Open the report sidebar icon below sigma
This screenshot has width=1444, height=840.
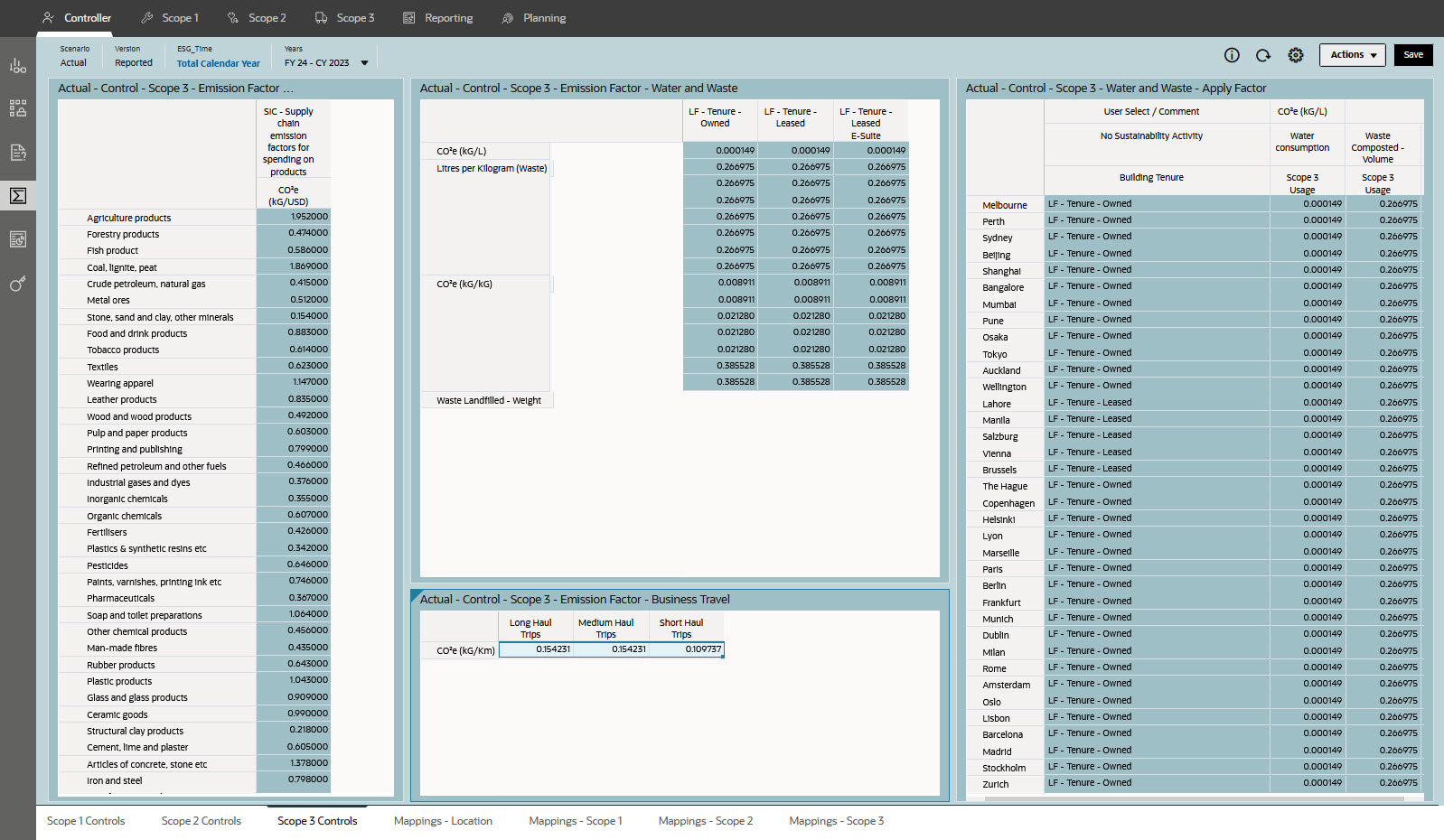tap(18, 239)
